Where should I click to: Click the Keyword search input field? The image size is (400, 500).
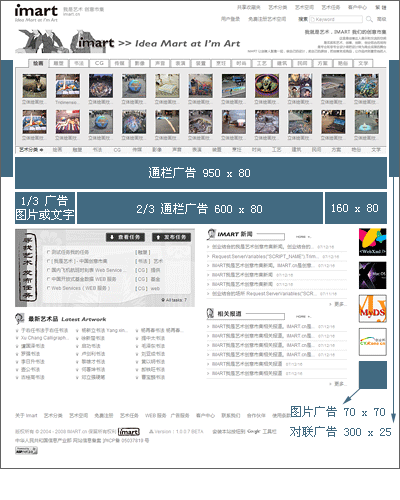click(x=336, y=19)
